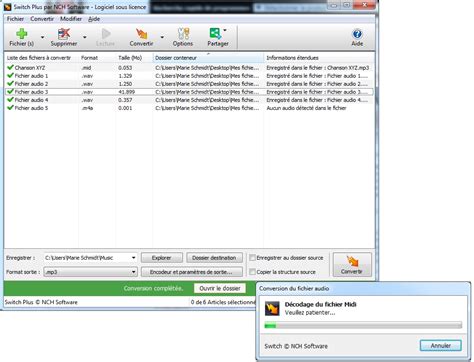Close the Switch Plus window

pyautogui.click(x=365, y=5)
